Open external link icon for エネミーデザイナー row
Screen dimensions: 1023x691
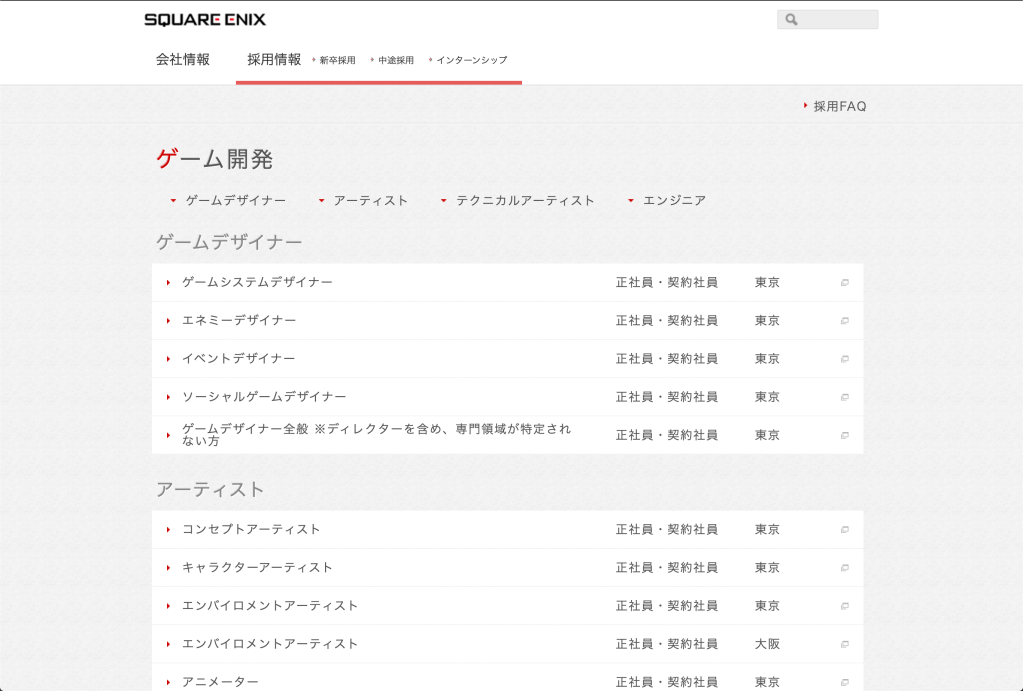click(845, 321)
